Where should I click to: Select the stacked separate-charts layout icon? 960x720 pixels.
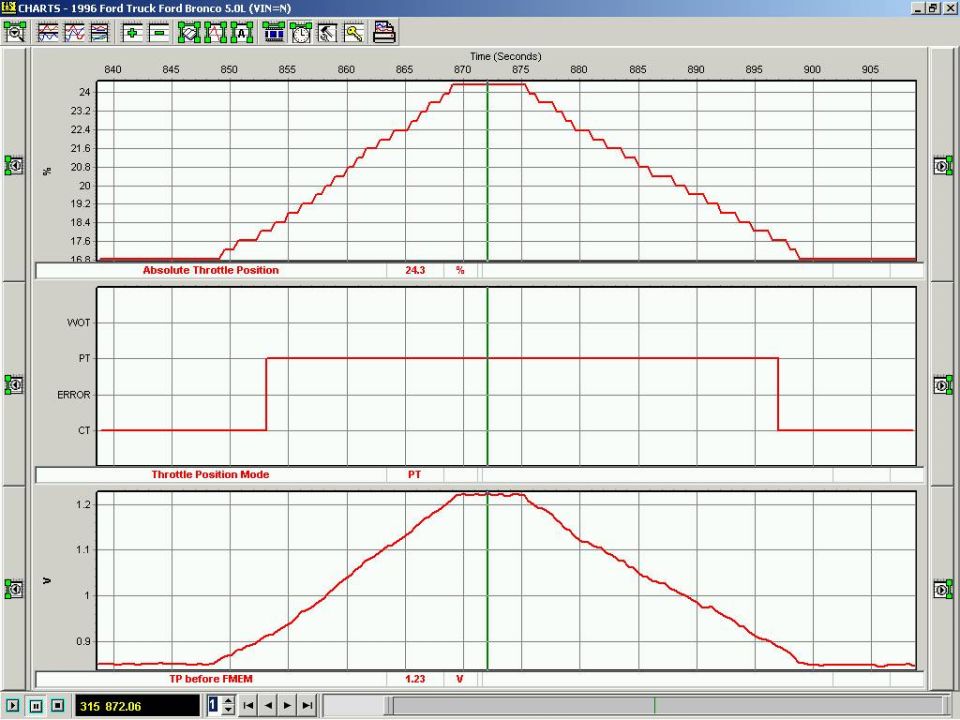click(48, 32)
